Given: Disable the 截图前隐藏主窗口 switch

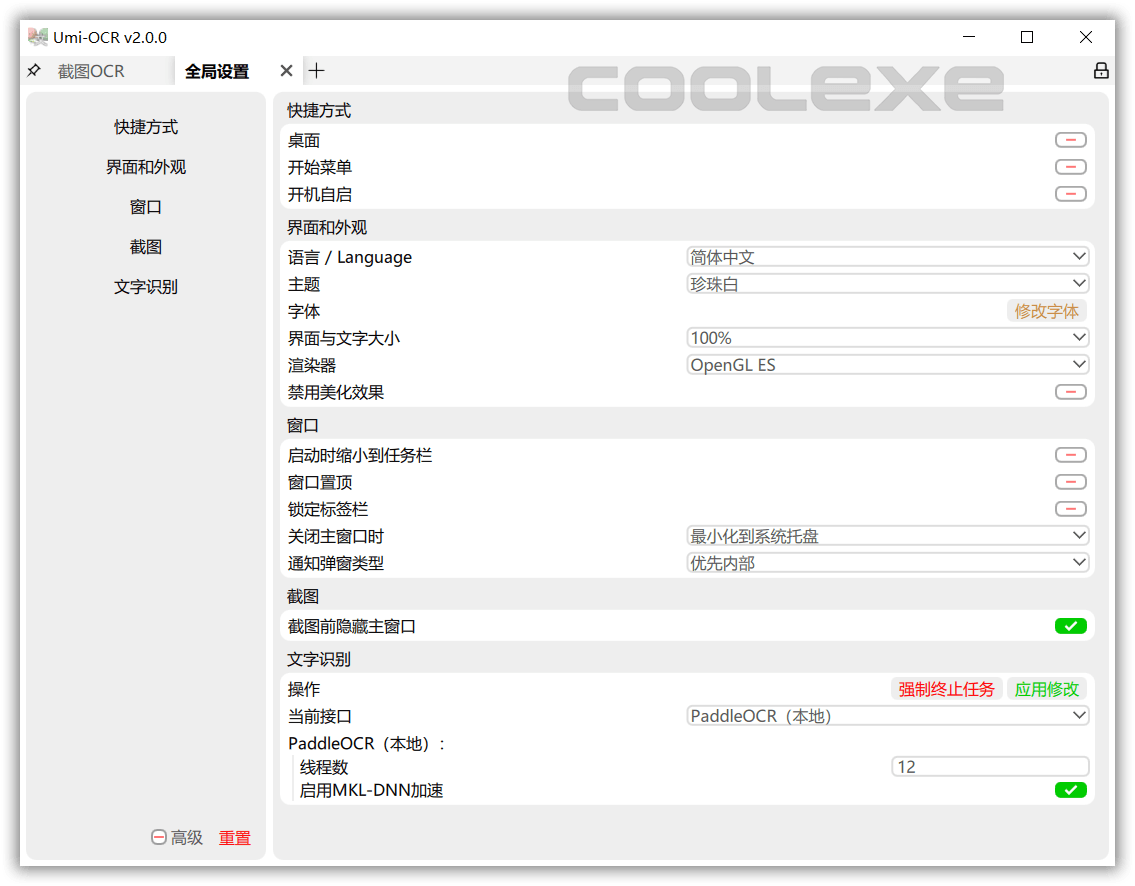Looking at the screenshot, I should click(x=1070, y=625).
